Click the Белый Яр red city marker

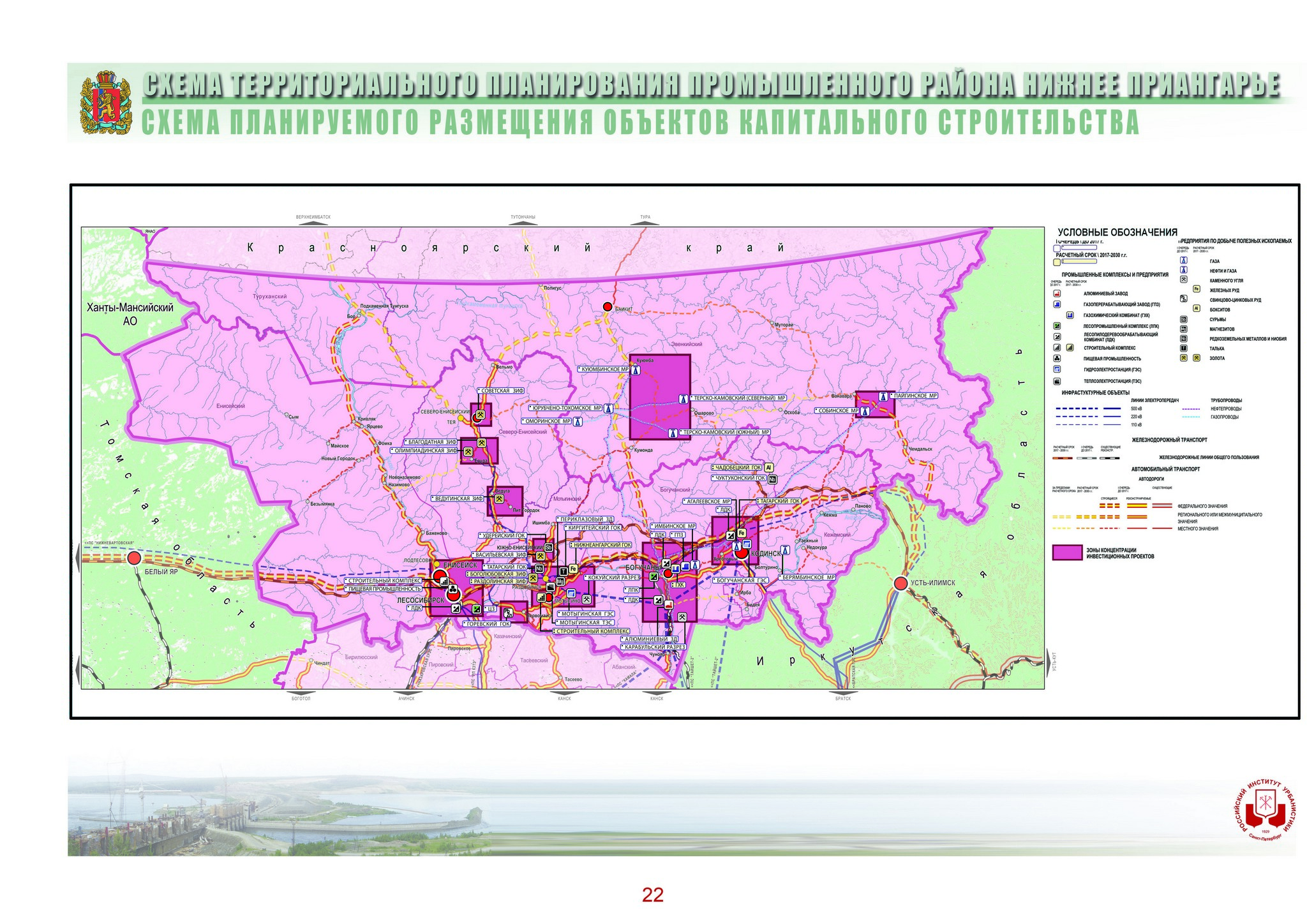(x=134, y=558)
